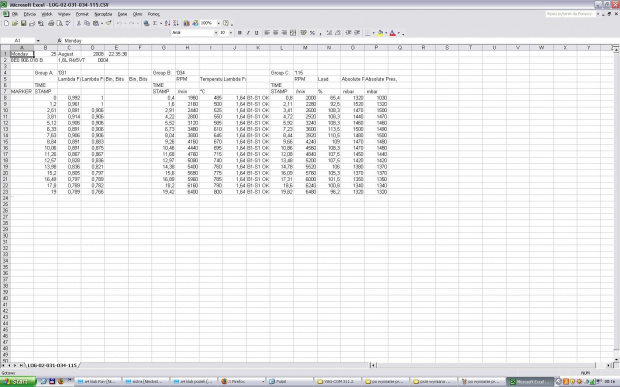Viewport: 620px width, 387px height.
Task: Click the help question input box
Action: (570, 14)
